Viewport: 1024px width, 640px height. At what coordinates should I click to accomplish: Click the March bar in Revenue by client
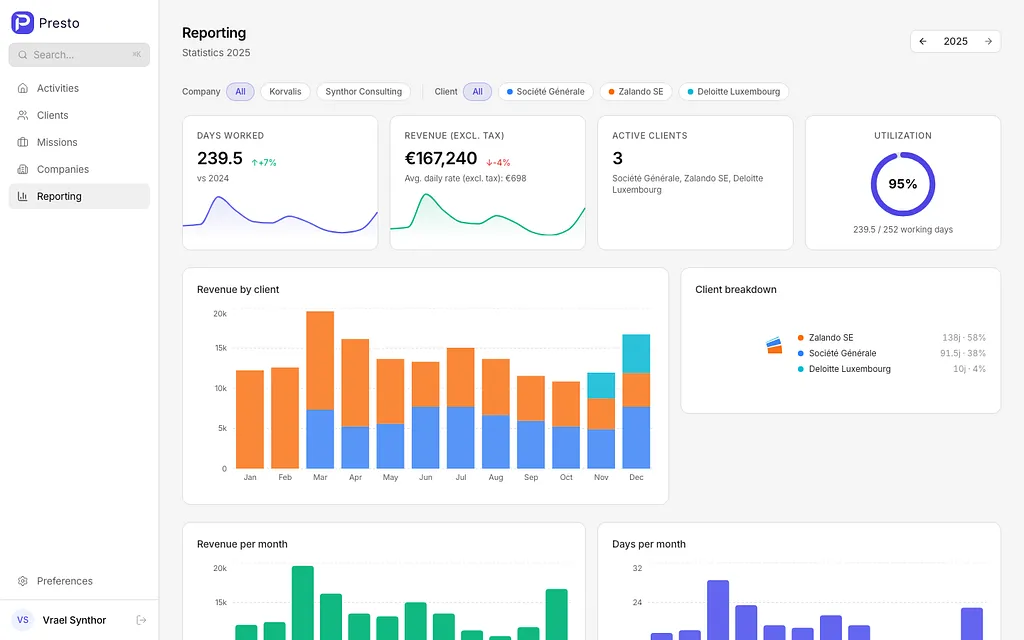320,390
